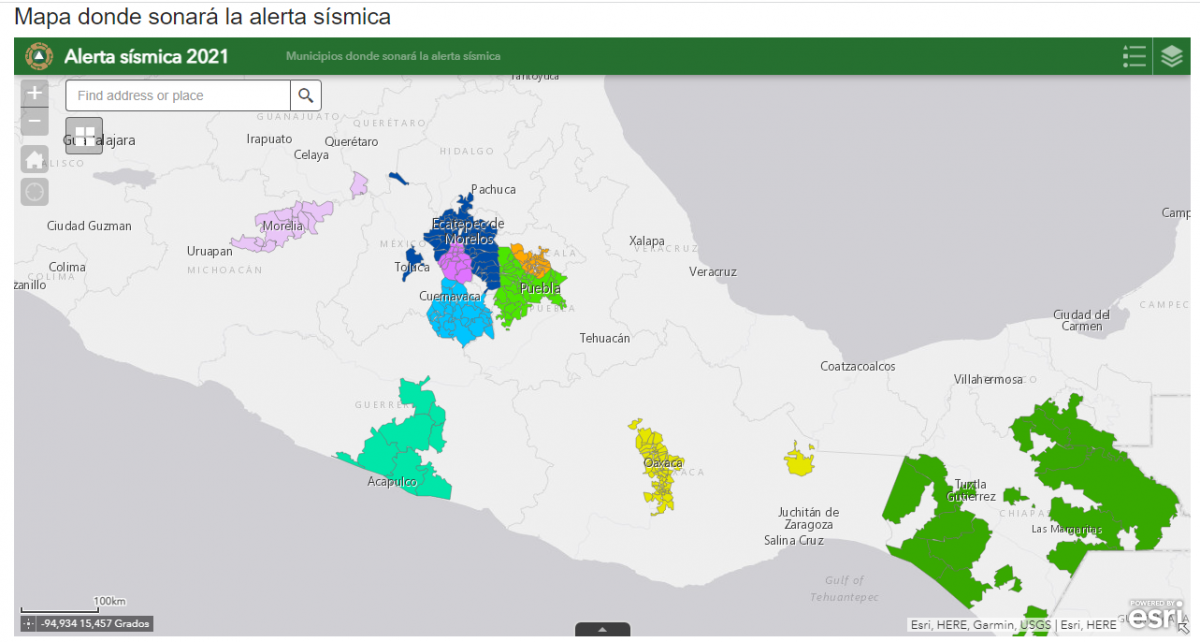Expand the map attribution text

(1013, 625)
